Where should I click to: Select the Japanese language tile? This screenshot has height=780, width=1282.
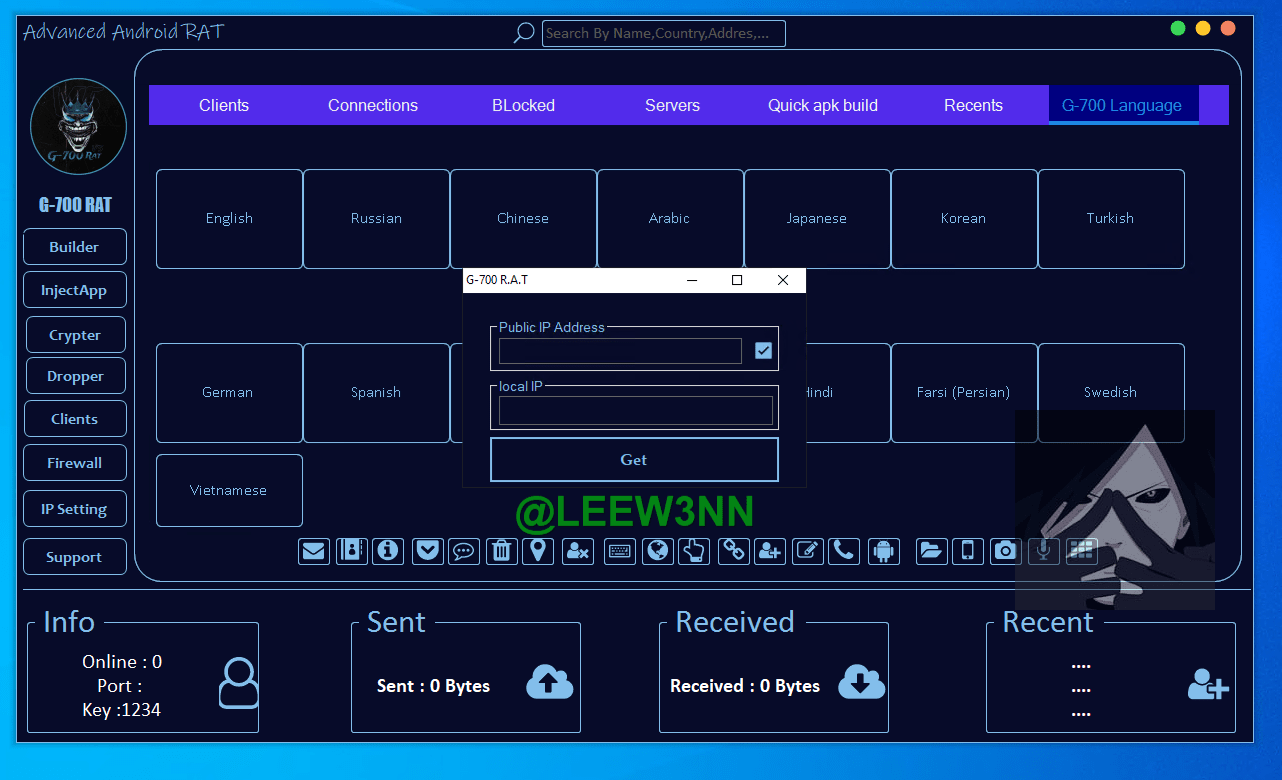point(817,218)
